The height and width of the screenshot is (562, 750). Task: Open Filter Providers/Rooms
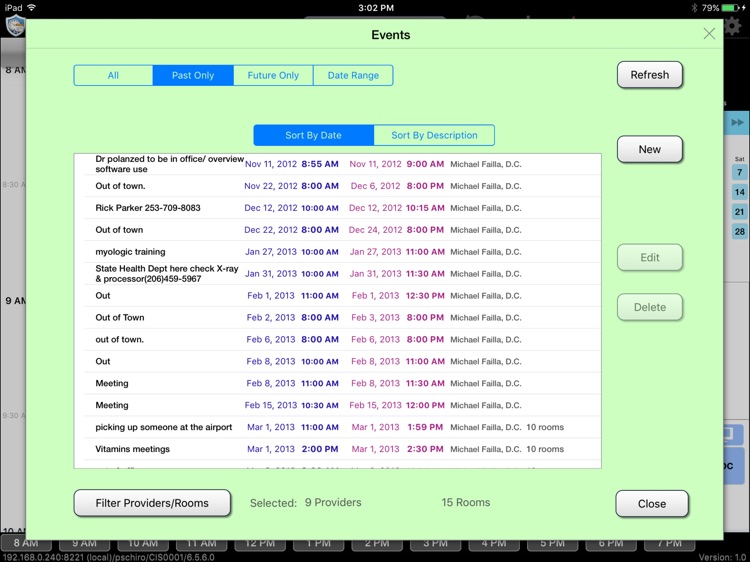(x=152, y=503)
